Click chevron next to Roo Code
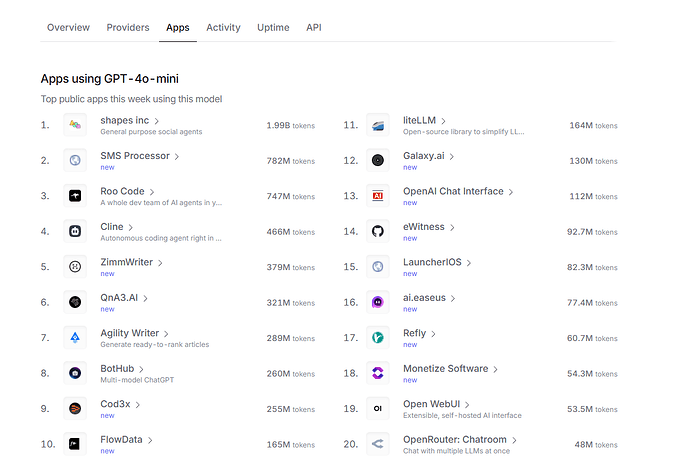 pyautogui.click(x=152, y=192)
